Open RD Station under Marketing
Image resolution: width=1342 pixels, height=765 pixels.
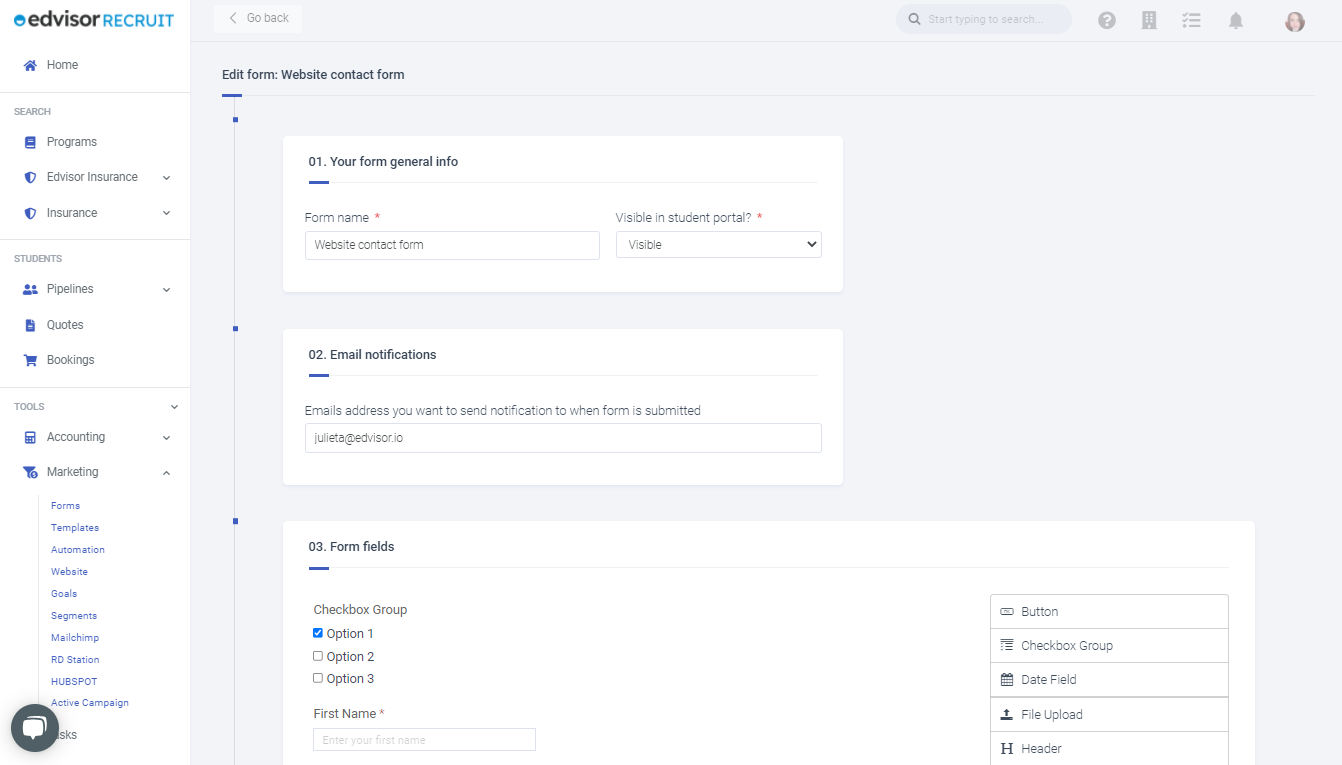(75, 660)
